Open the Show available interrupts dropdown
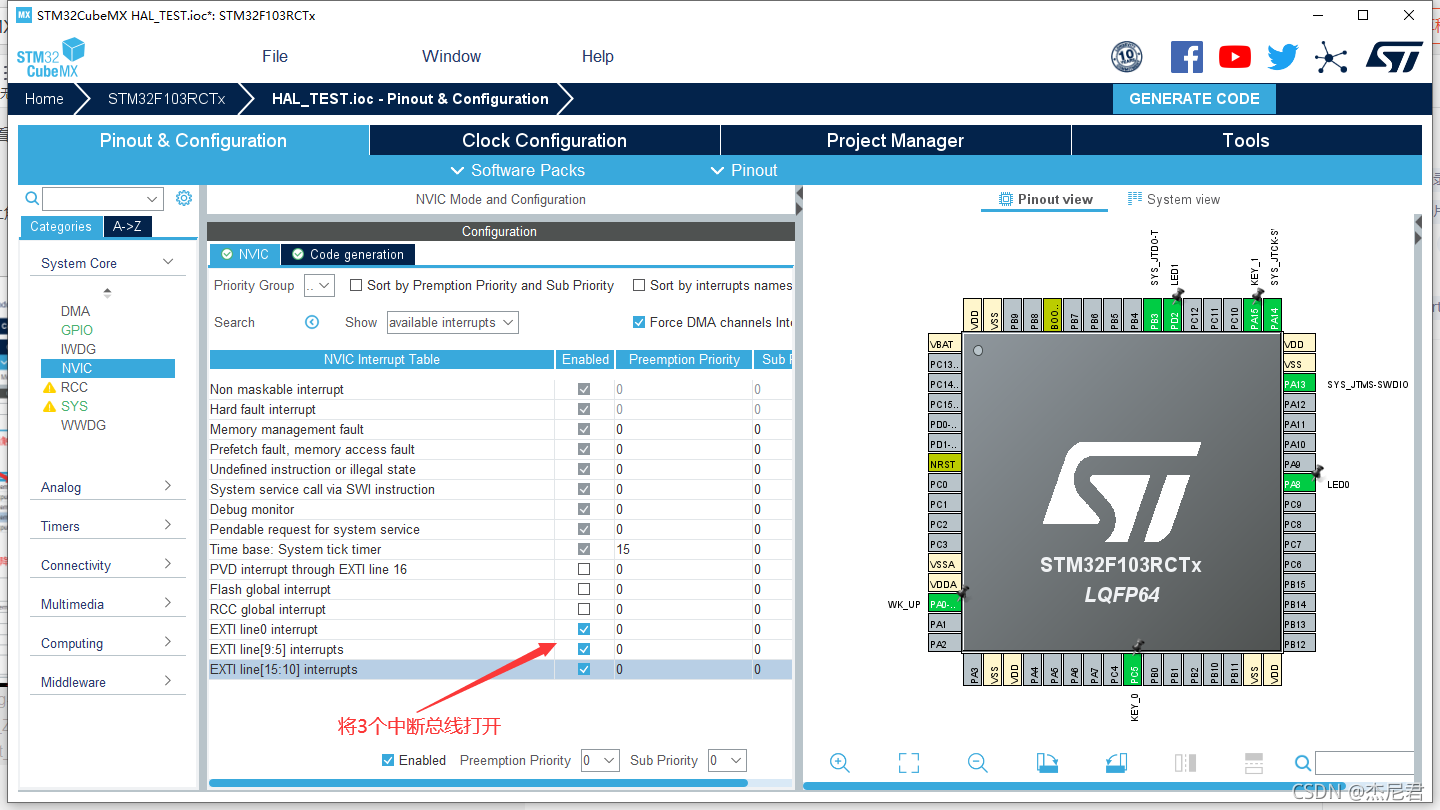This screenshot has height=810, width=1440. (452, 322)
